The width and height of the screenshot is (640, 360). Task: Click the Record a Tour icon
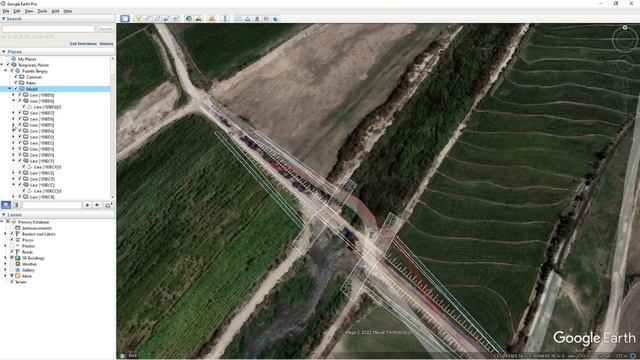pyautogui.click(x=176, y=19)
